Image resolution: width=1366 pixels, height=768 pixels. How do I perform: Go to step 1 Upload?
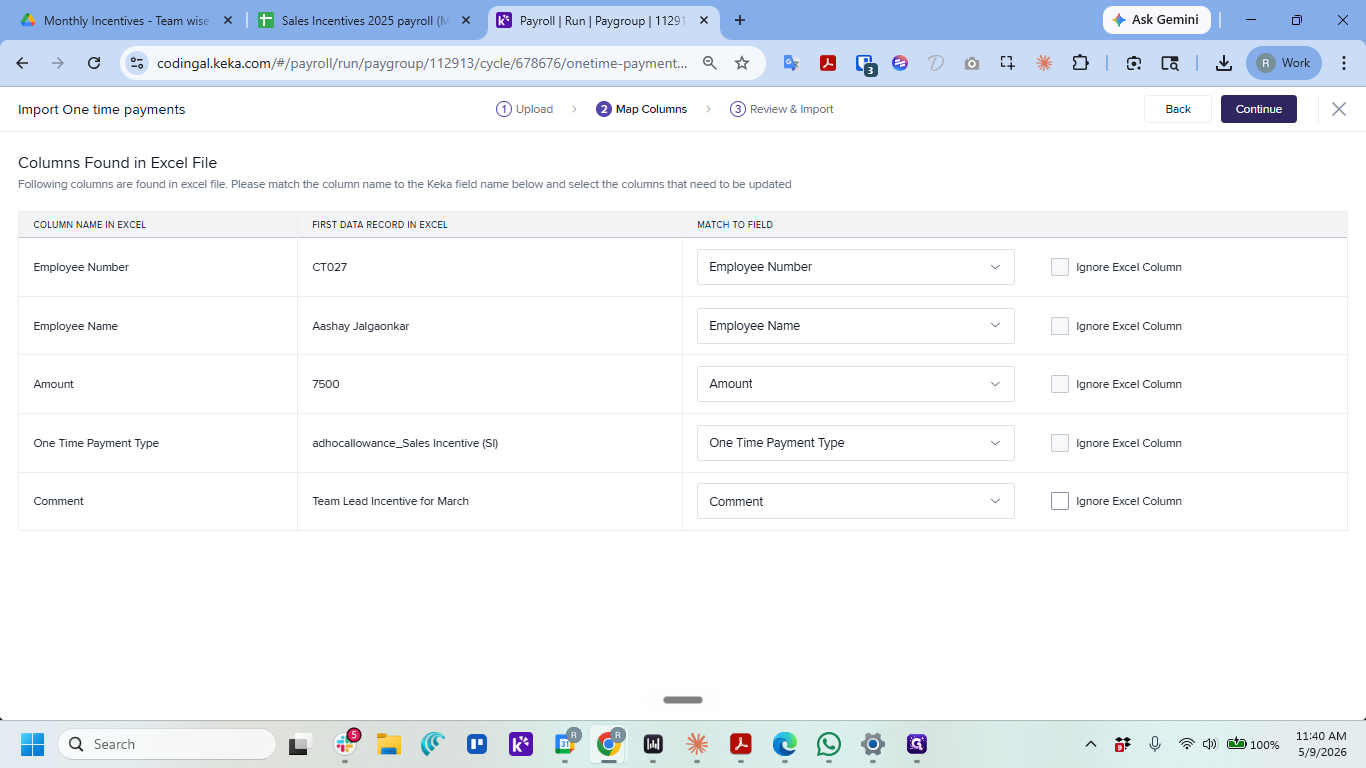pos(524,109)
